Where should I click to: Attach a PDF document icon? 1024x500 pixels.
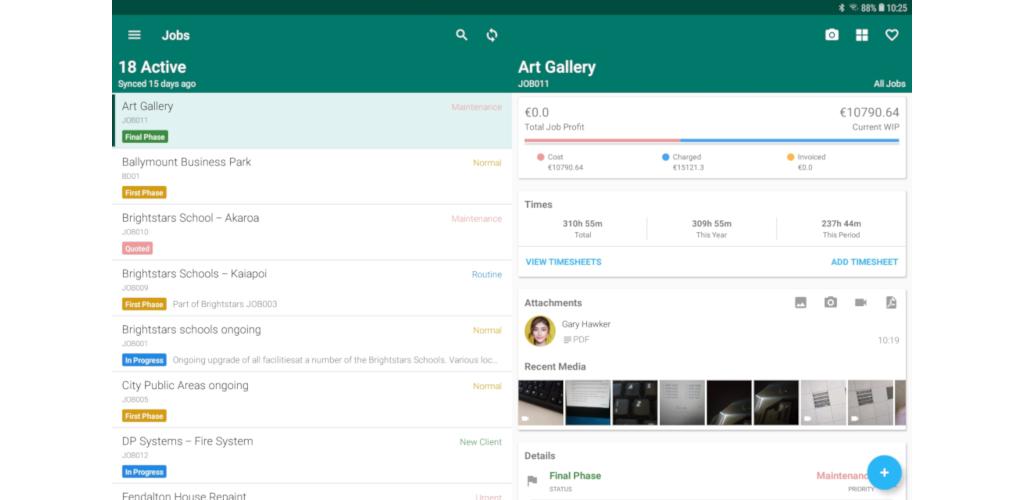(891, 302)
